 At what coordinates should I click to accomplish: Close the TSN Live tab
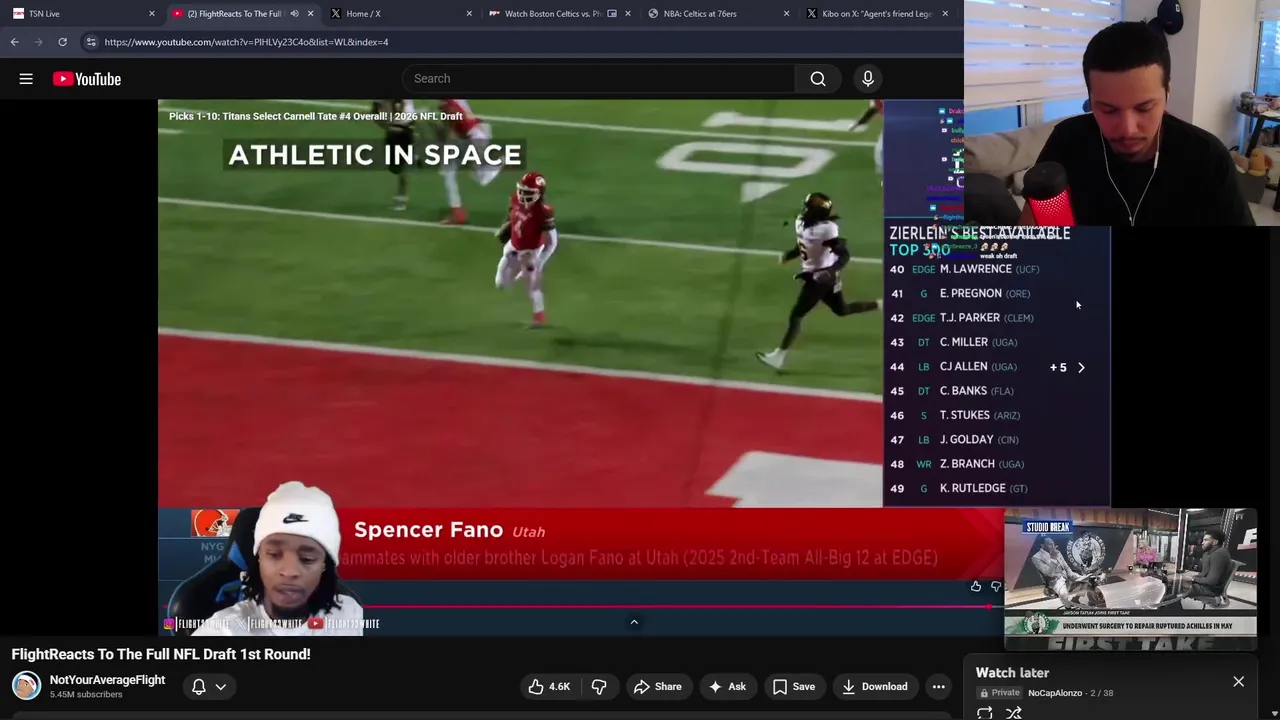point(152,14)
